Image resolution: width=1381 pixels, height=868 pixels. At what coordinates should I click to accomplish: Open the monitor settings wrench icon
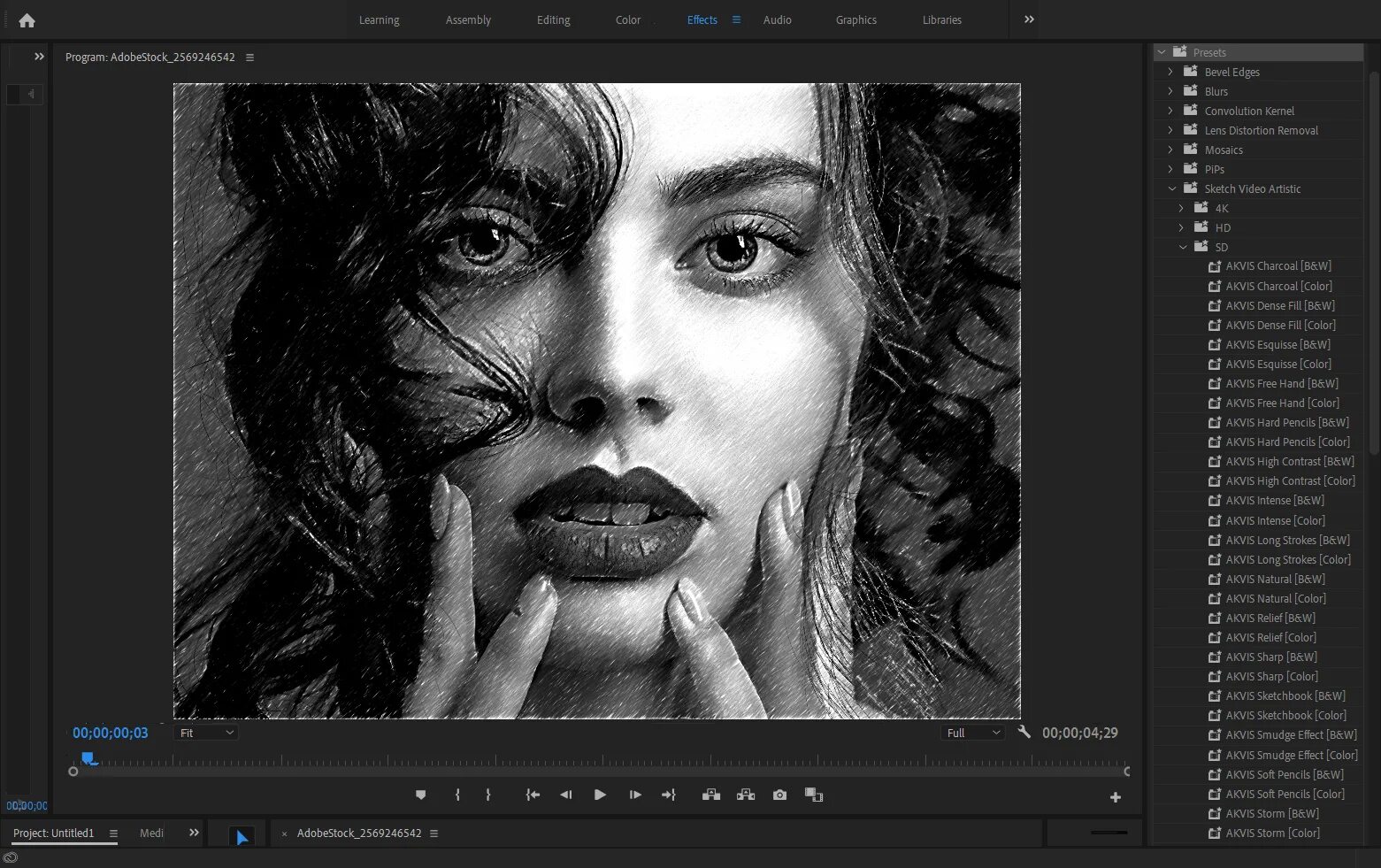(1024, 733)
